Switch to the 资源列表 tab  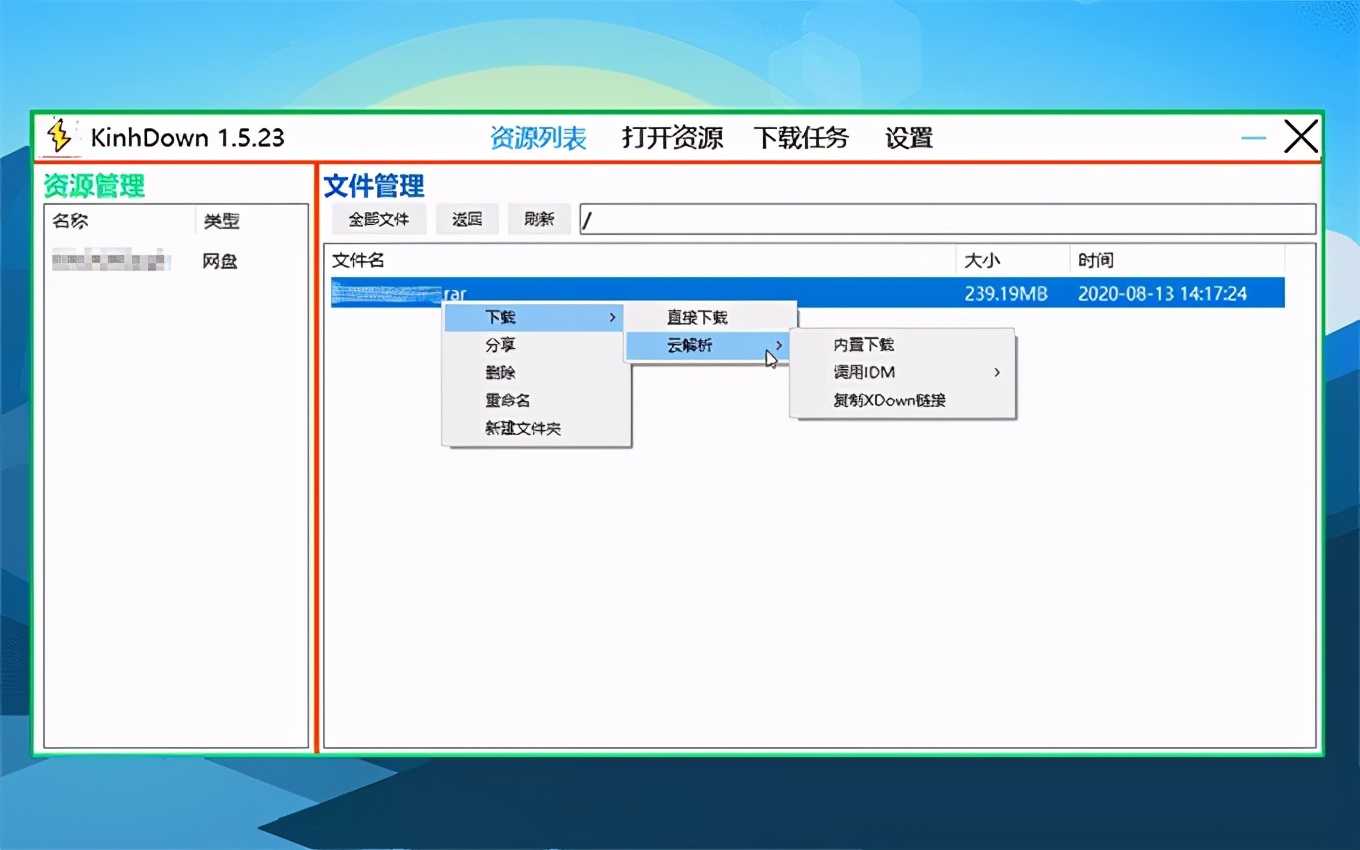(x=538, y=138)
